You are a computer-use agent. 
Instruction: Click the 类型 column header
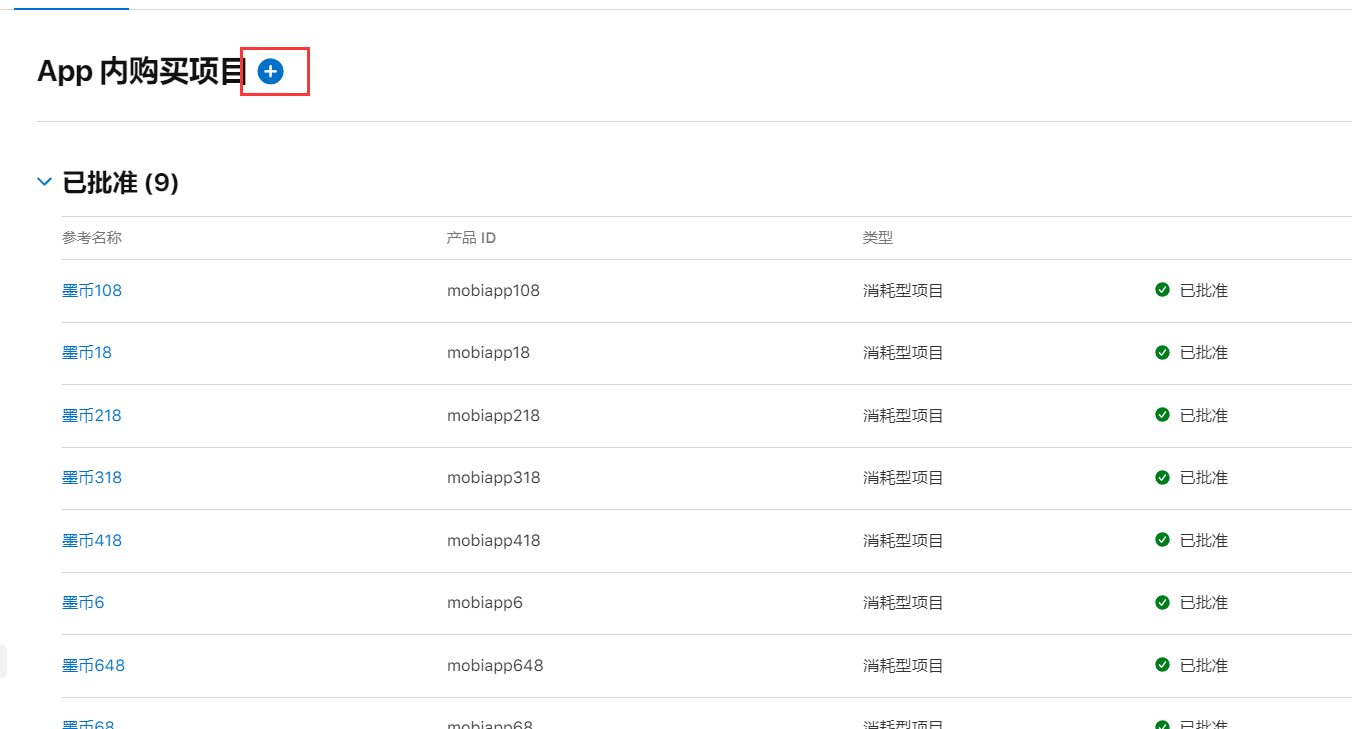878,238
